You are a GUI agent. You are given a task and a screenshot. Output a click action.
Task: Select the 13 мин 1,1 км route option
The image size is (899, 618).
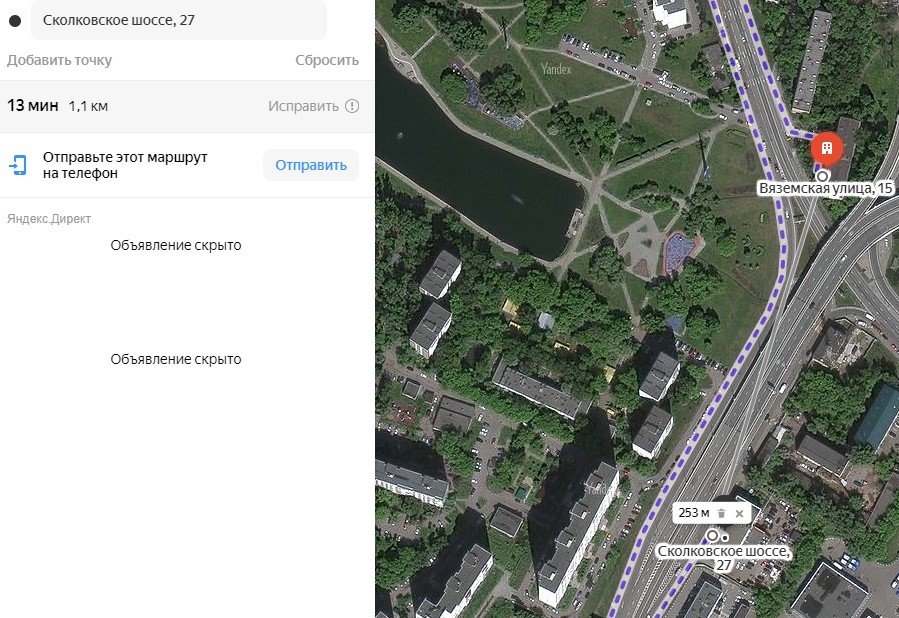(187, 106)
